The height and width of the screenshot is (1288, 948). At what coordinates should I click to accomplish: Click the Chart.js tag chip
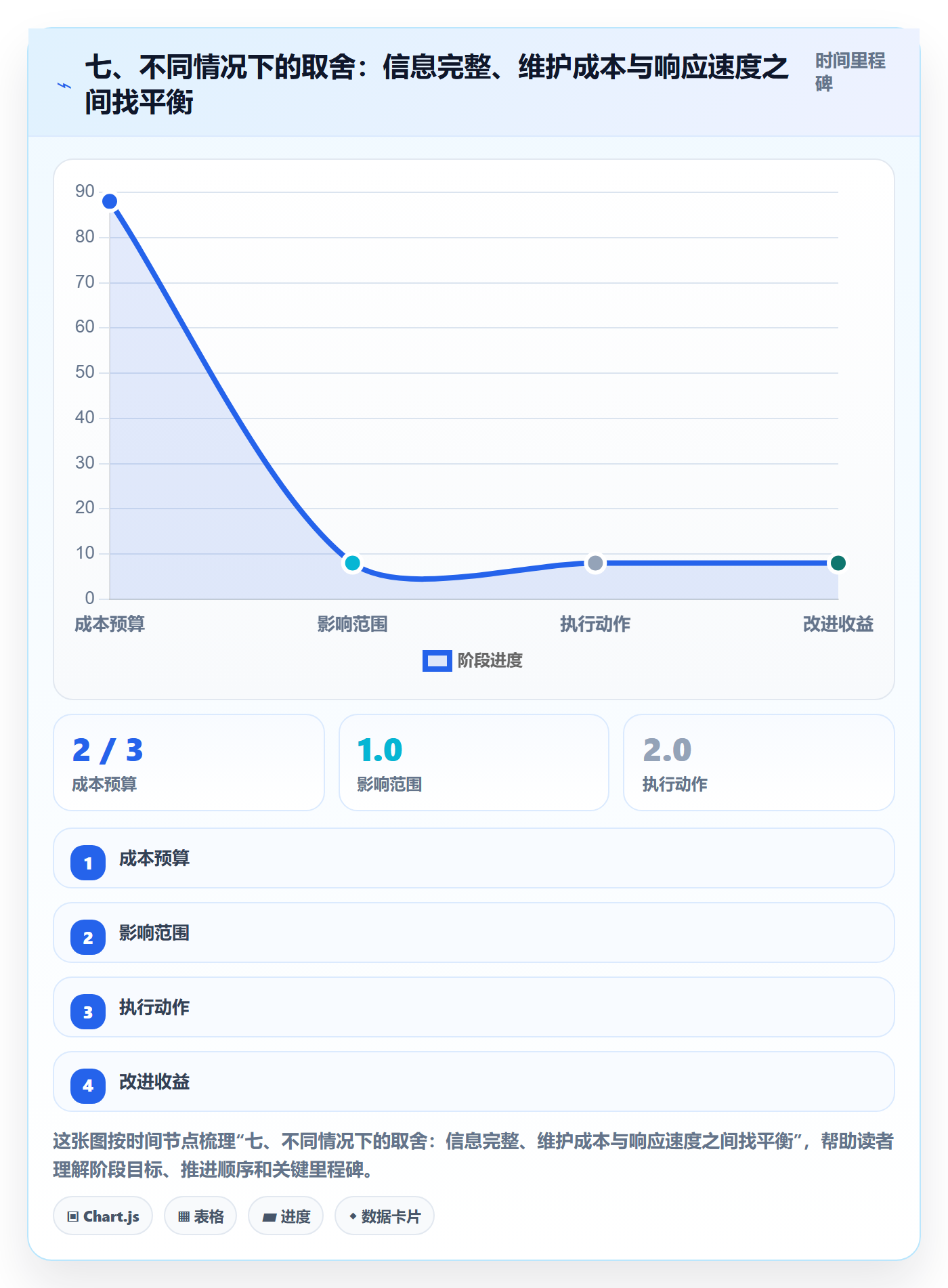[103, 1216]
